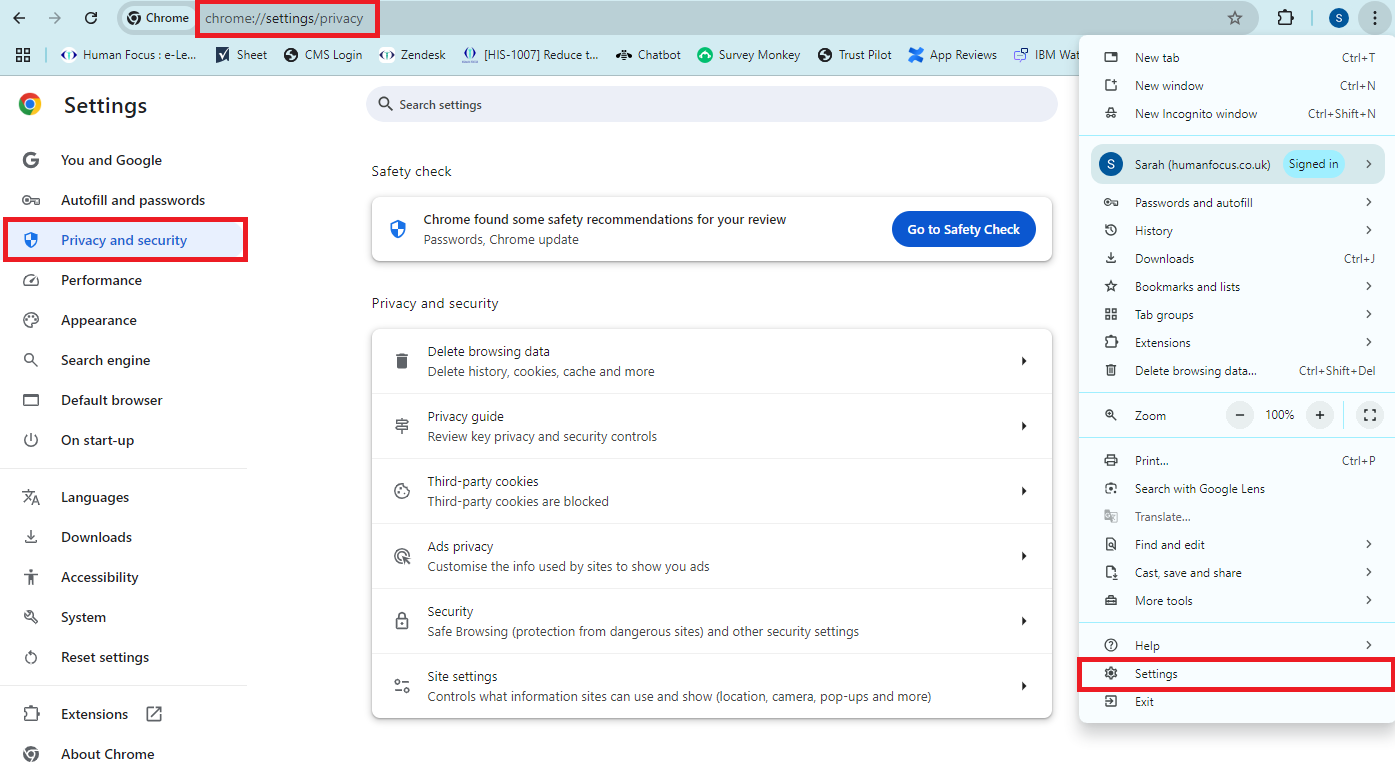
Task: Decrease zoom with the minus button
Action: (x=1240, y=415)
